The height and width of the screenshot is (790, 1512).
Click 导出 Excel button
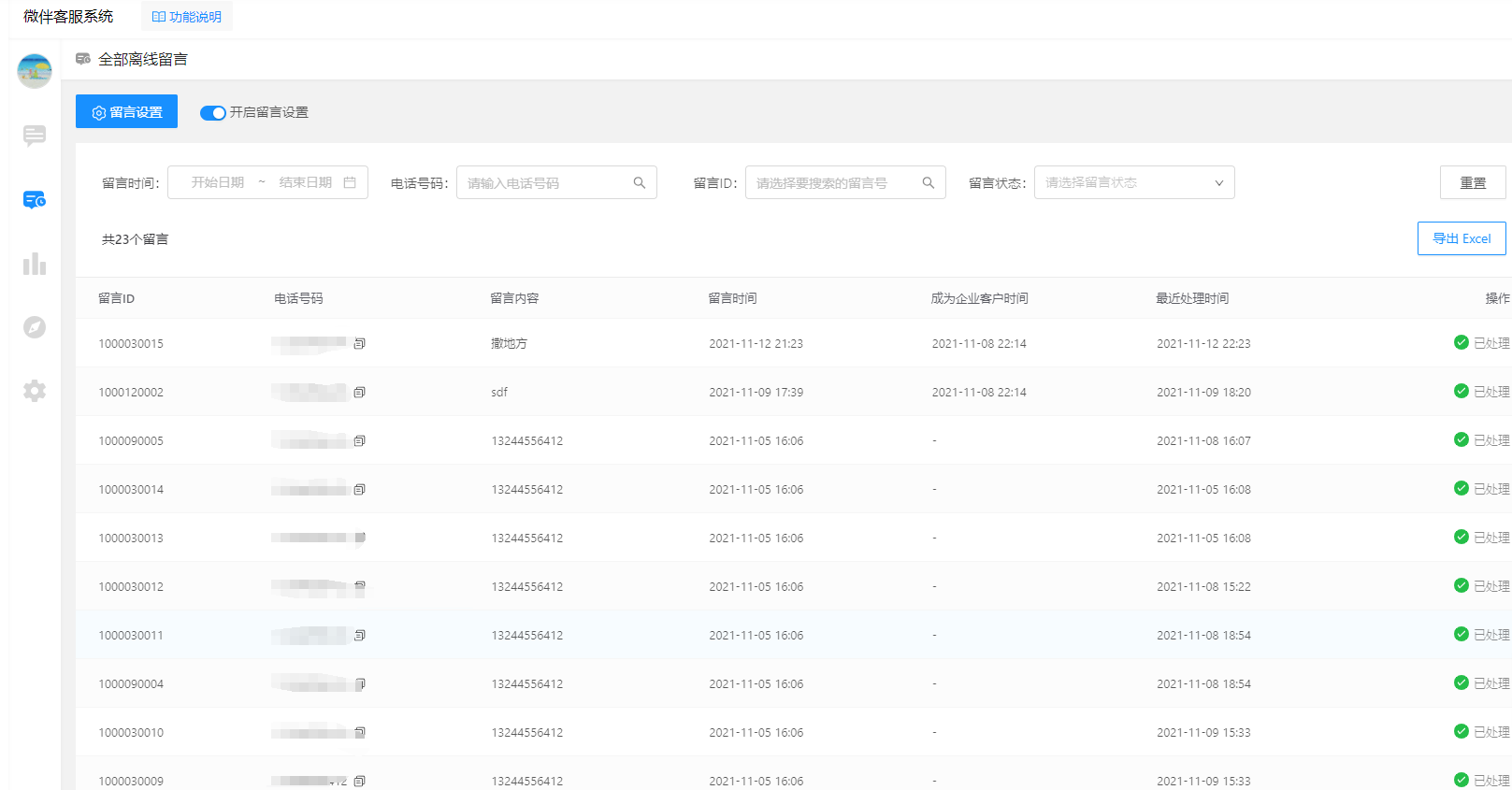pyautogui.click(x=1462, y=238)
